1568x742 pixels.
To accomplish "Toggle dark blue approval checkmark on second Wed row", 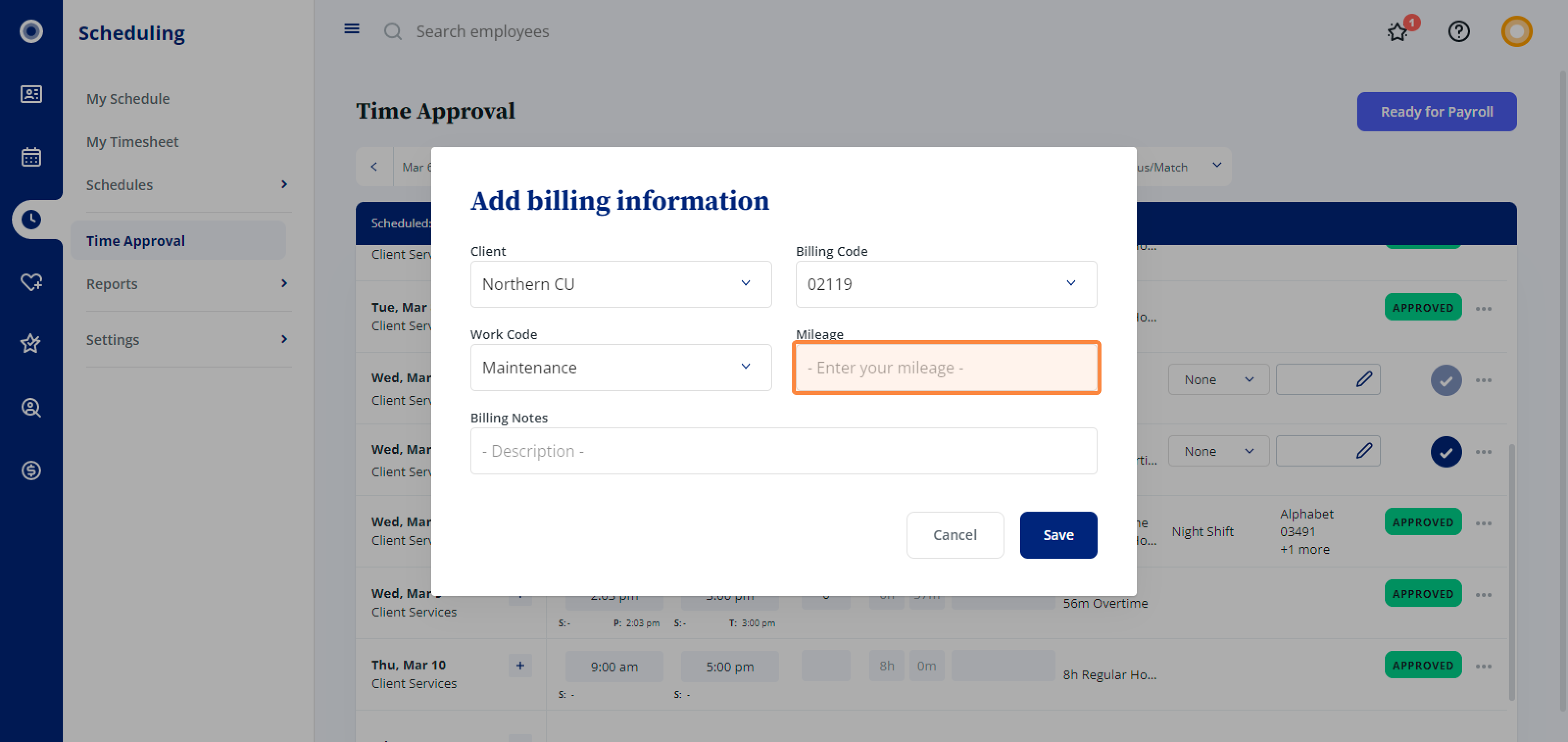I will tap(1445, 452).
